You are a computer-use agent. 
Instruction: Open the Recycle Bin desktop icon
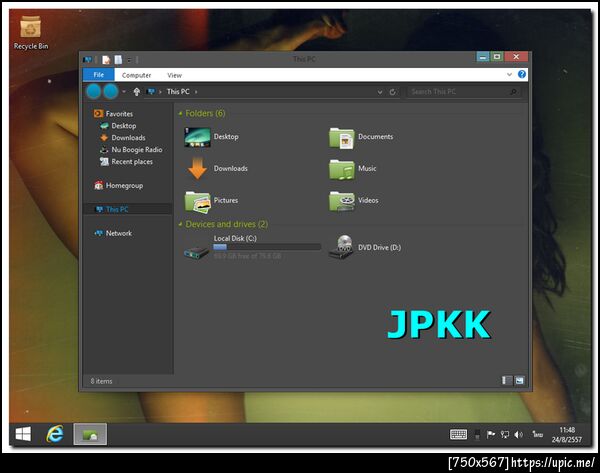(30, 32)
